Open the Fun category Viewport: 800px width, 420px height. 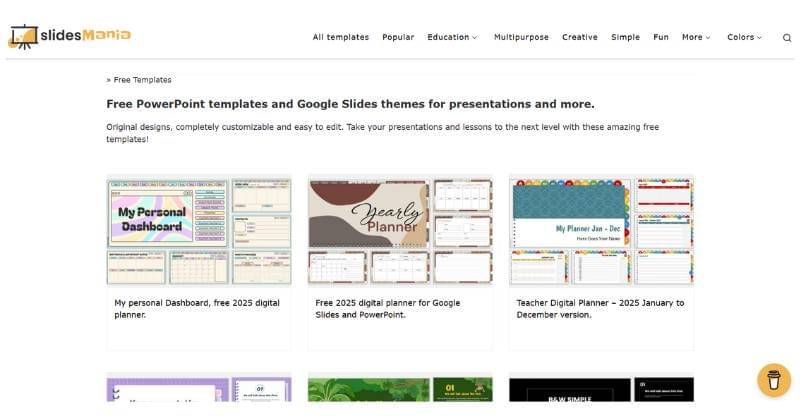point(661,38)
